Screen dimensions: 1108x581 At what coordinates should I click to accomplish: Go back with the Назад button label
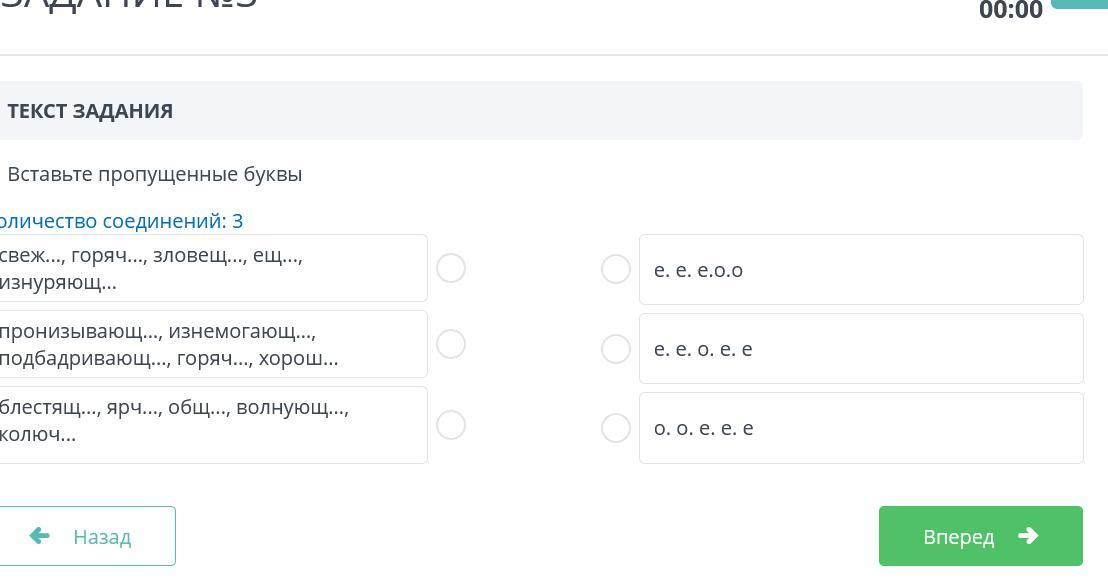point(102,537)
